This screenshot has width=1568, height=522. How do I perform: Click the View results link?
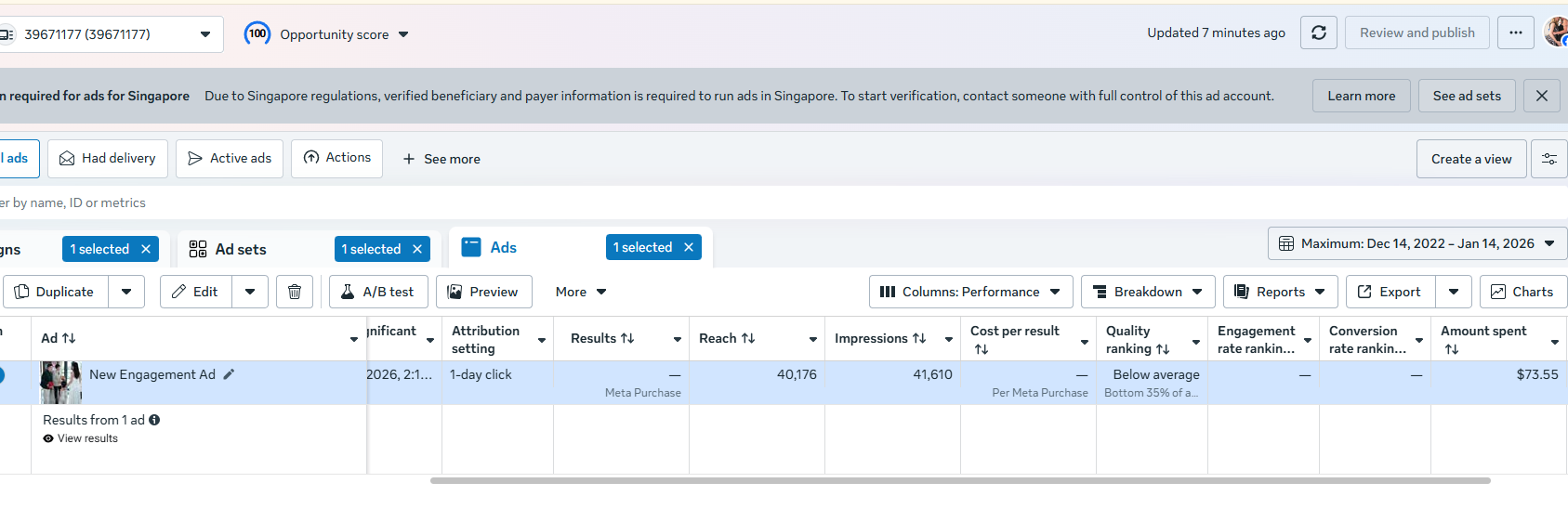pyautogui.click(x=87, y=438)
